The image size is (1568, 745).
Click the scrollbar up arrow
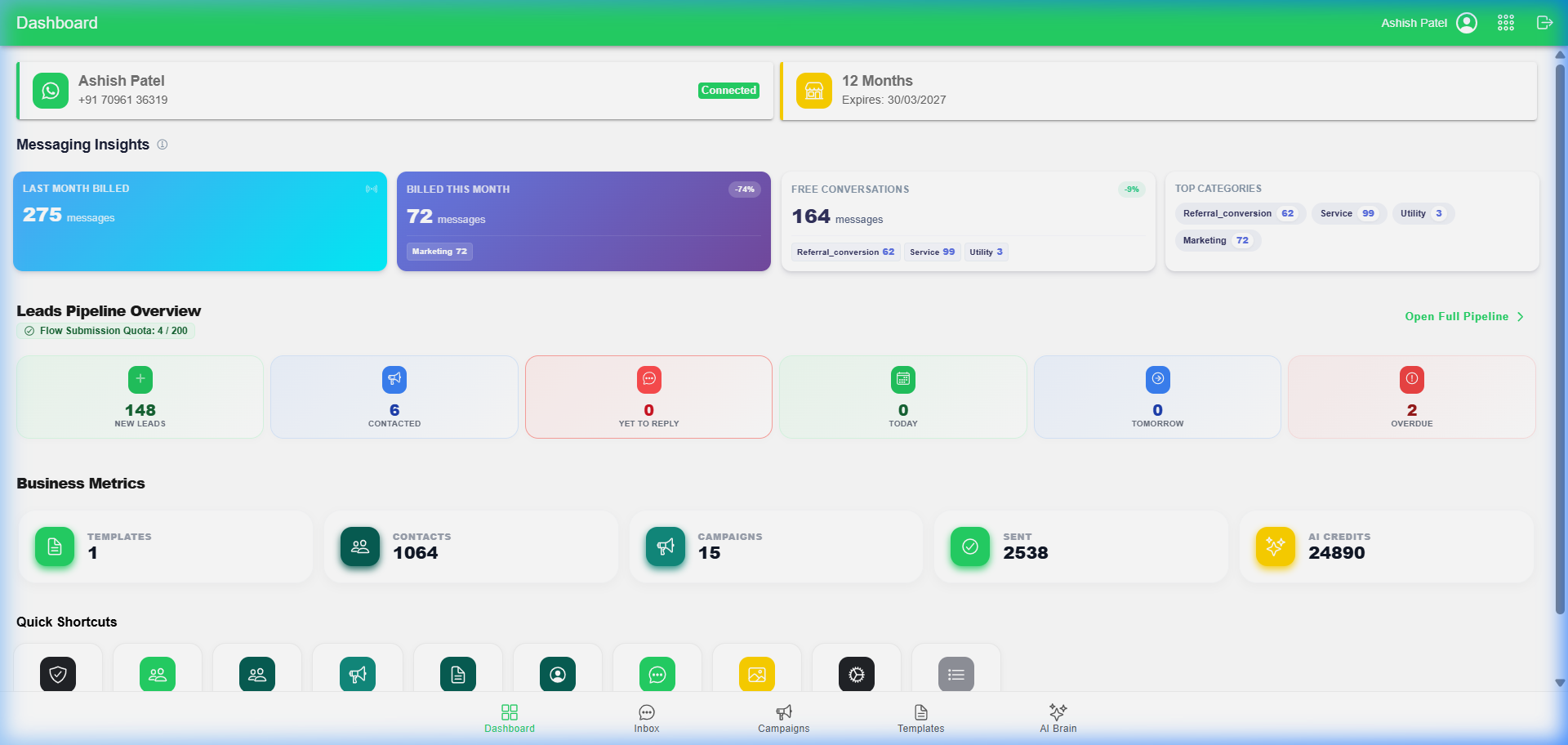(1560, 55)
